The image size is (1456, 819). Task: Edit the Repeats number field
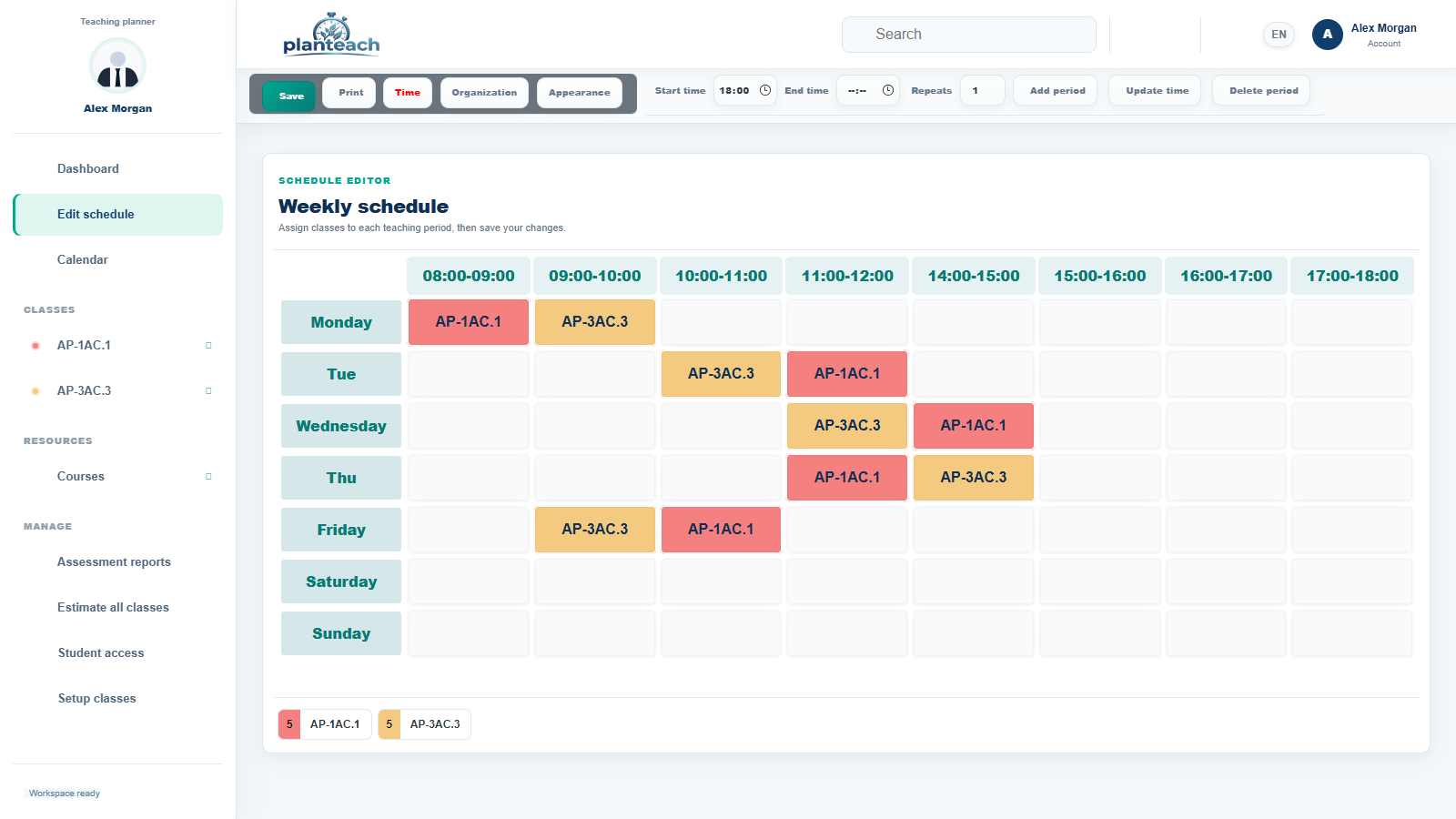point(983,90)
